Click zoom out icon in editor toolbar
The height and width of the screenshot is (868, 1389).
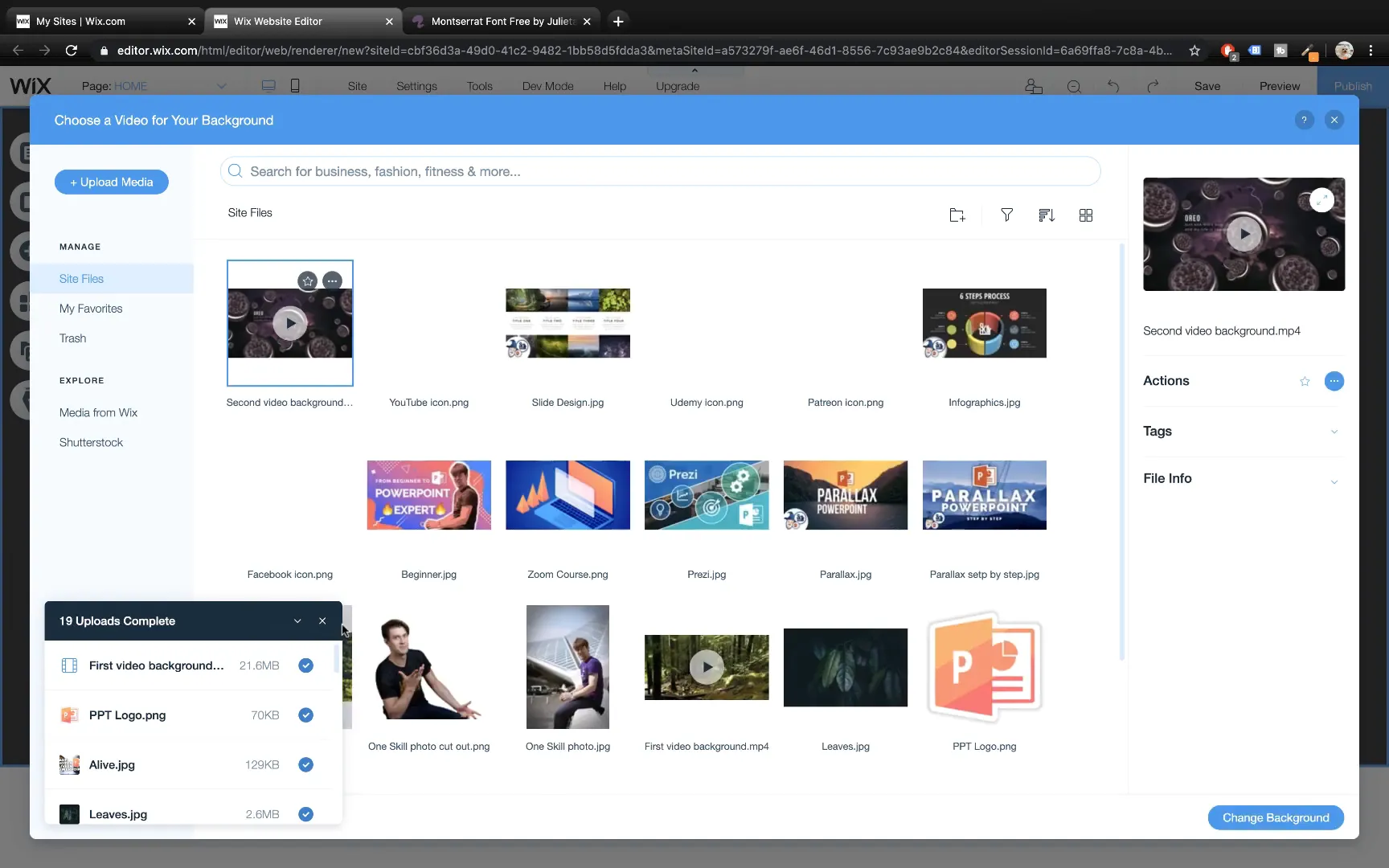click(x=1074, y=86)
